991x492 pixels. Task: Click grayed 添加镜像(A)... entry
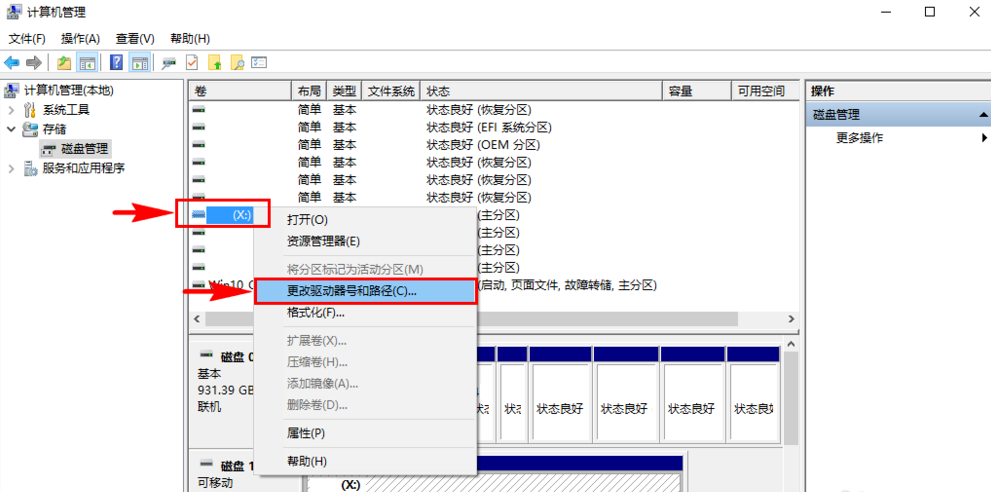365,383
